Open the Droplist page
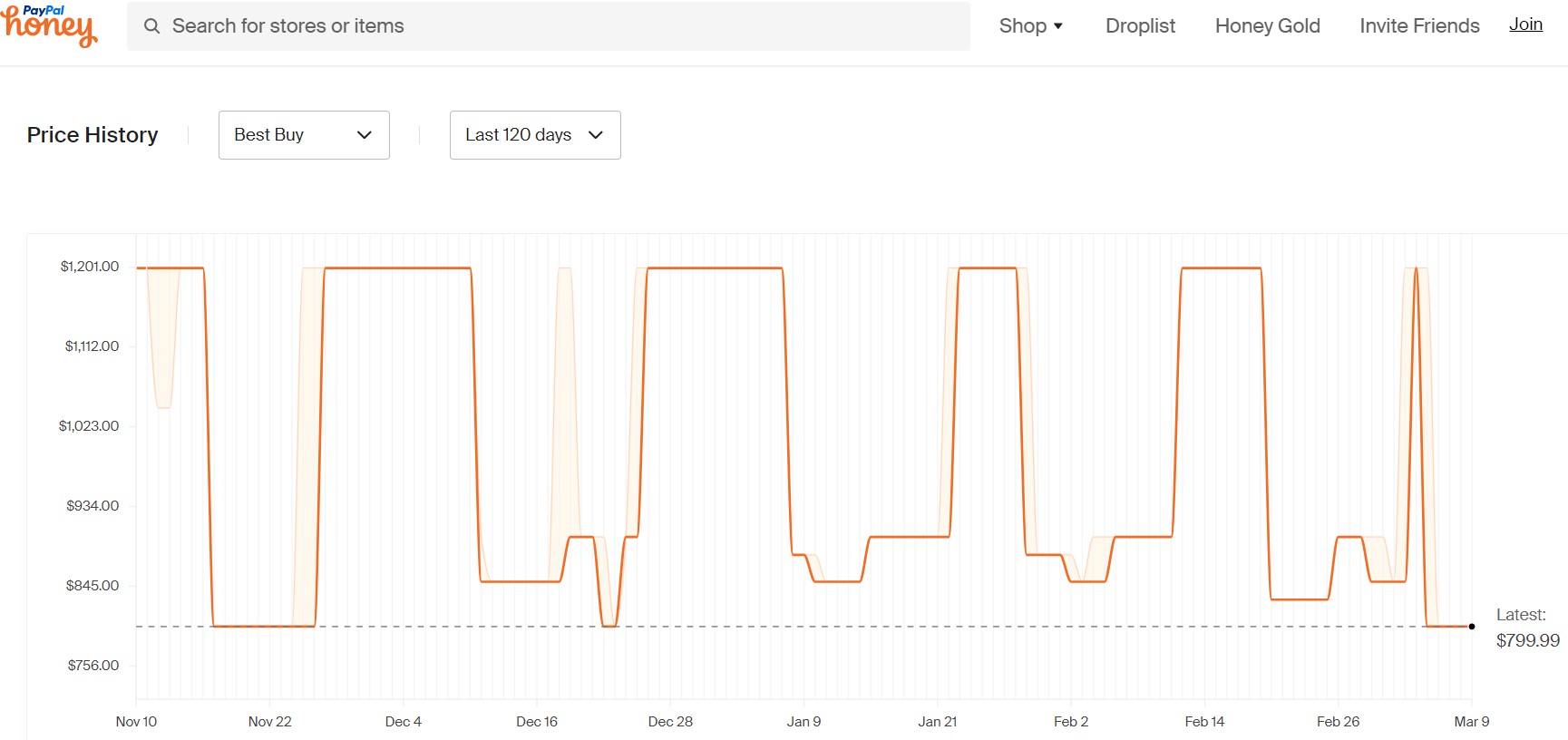Image resolution: width=1568 pixels, height=740 pixels. (x=1140, y=26)
